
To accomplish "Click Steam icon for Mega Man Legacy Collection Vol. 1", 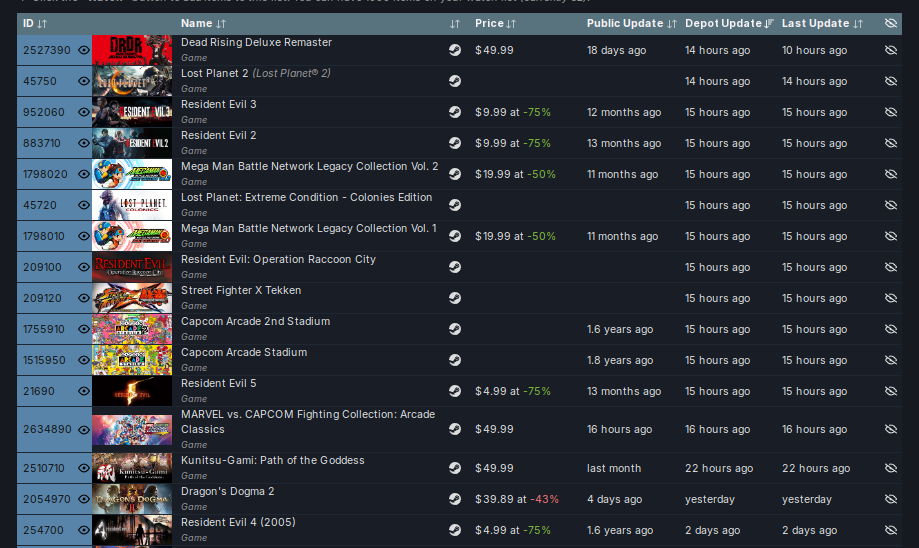I will click(455, 236).
